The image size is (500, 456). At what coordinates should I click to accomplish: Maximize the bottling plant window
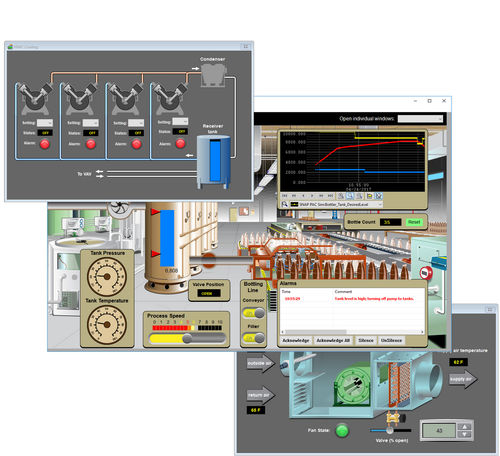(x=430, y=101)
